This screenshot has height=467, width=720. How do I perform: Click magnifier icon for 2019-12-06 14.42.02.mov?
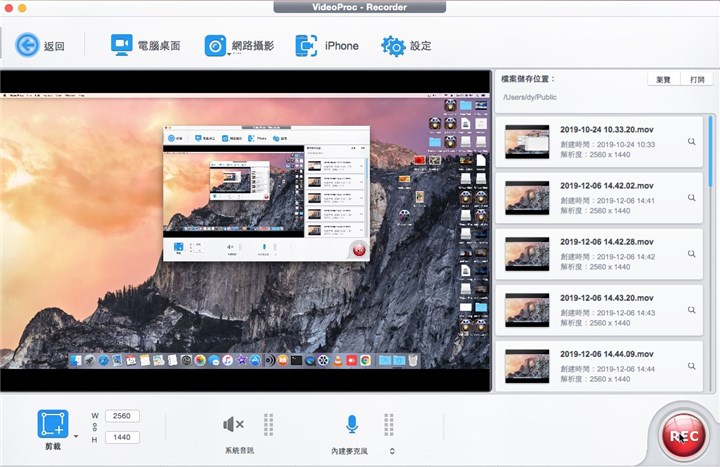691,198
